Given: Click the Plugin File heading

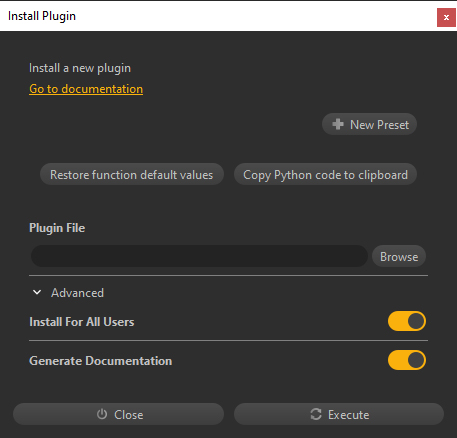Looking at the screenshot, I should [57, 228].
